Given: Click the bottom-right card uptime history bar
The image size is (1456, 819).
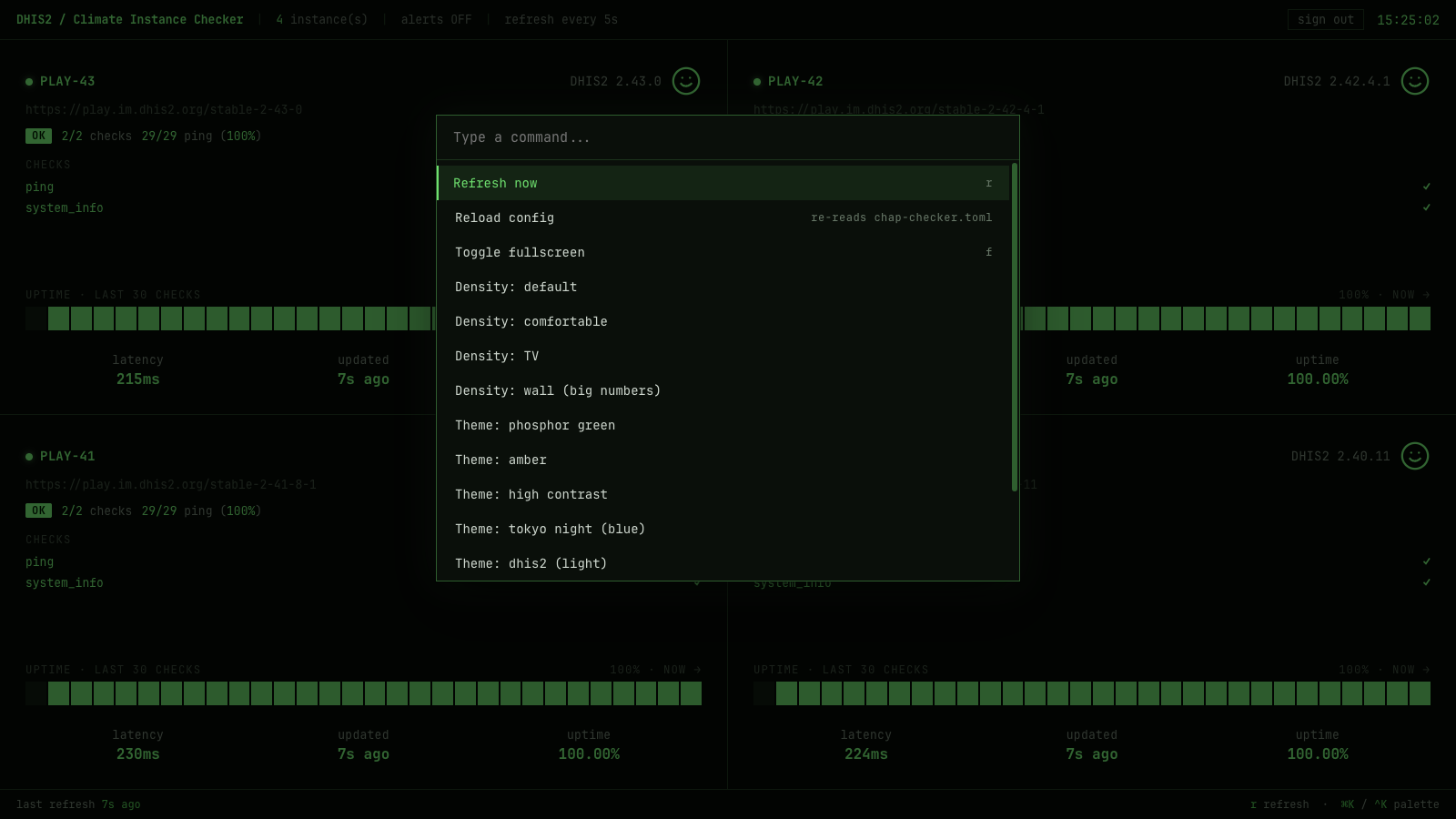Looking at the screenshot, I should coord(1092,693).
